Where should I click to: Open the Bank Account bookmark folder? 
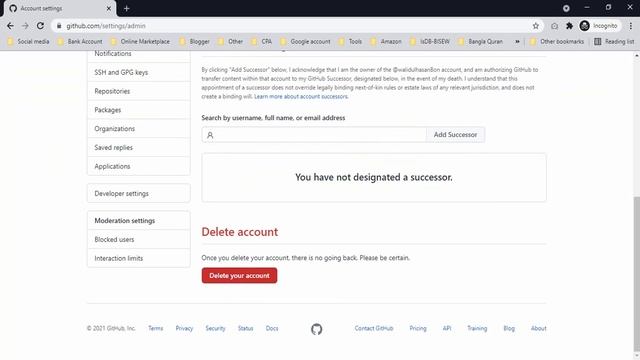80,42
